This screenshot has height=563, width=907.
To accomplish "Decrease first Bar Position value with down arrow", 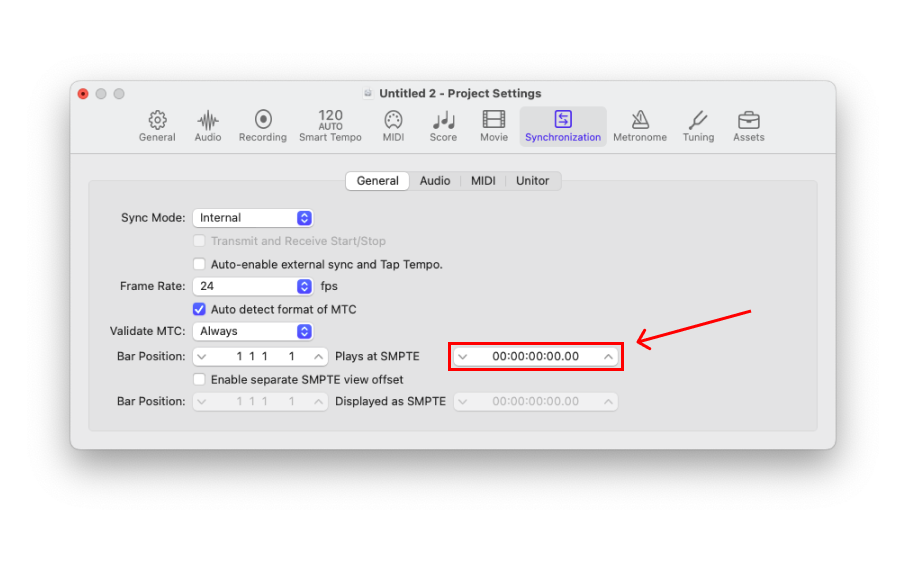I will tap(202, 356).
